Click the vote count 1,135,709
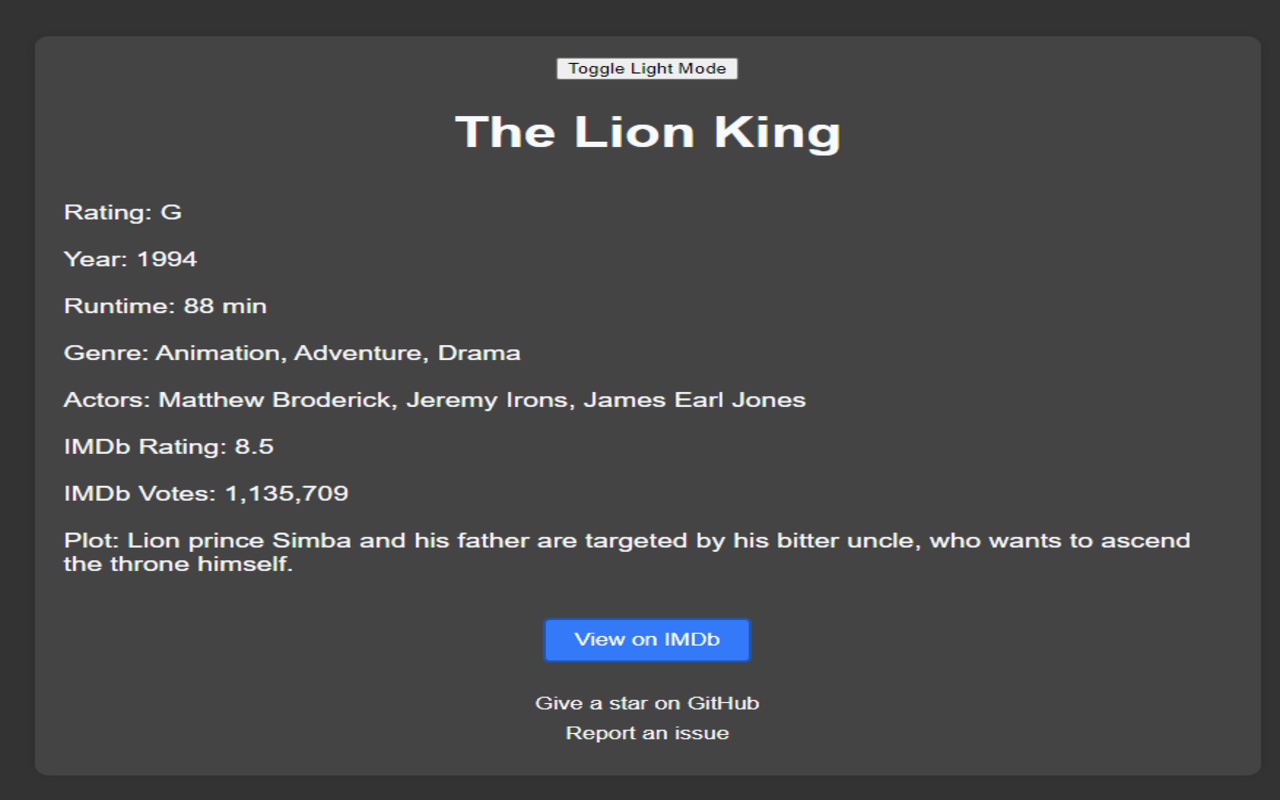 click(x=286, y=494)
